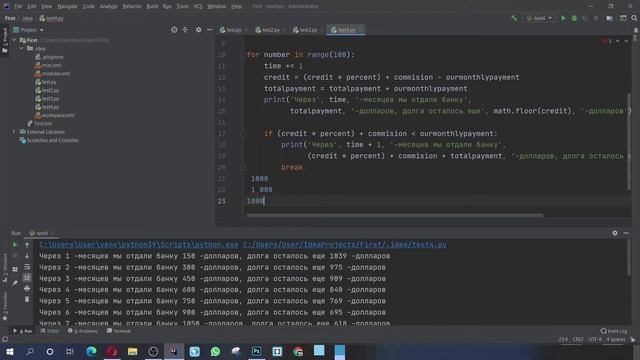Viewport: 640px width, 360px height.
Task: Open the File menu
Action: [18, 6]
